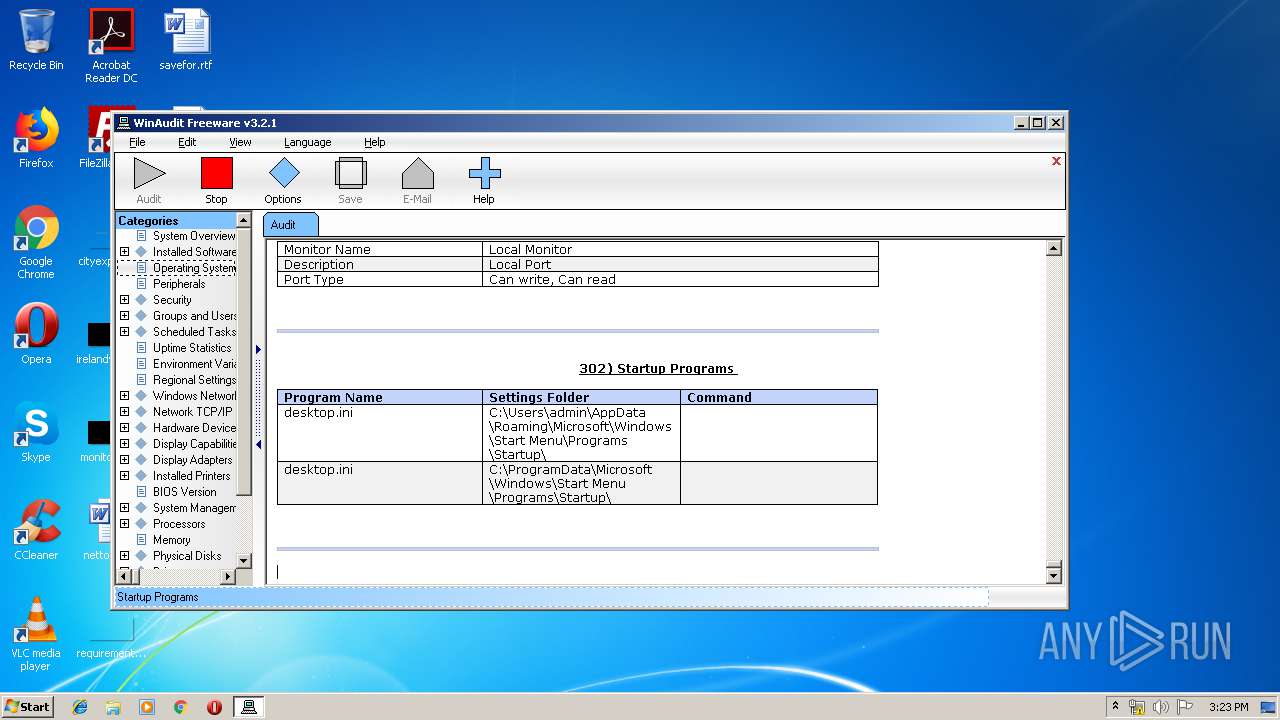The height and width of the screenshot is (720, 1280).
Task: Open the Edit menu
Action: pyautogui.click(x=187, y=142)
